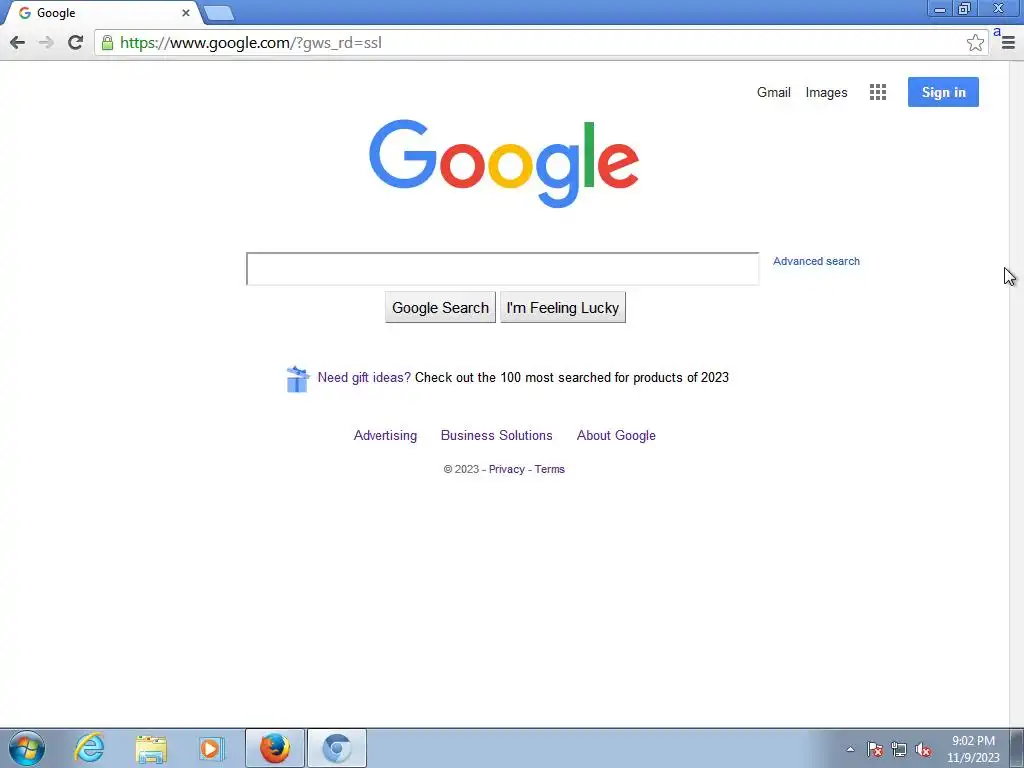Viewport: 1024px width, 768px height.
Task: Open the Action Center flag icon
Action: coord(875,750)
